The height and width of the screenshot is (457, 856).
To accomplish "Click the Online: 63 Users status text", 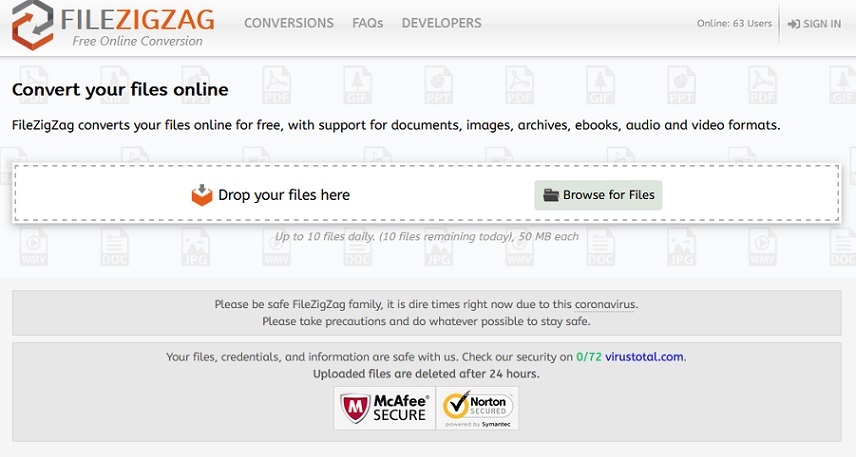I will tap(734, 23).
